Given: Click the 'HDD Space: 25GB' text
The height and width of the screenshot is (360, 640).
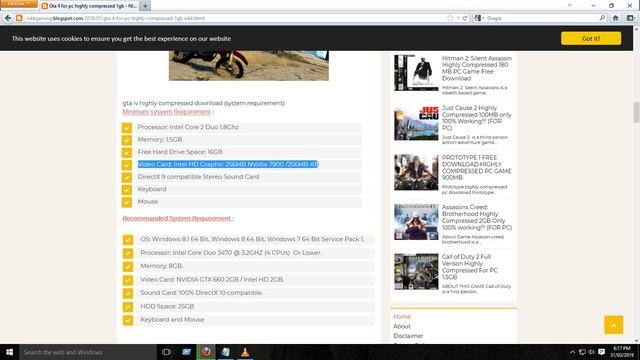Looking at the screenshot, I should [x=167, y=306].
